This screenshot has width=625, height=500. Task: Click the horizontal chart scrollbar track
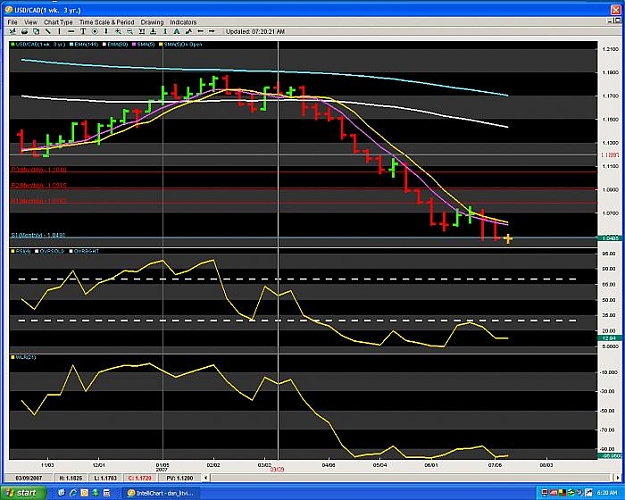pyautogui.click(x=411, y=478)
